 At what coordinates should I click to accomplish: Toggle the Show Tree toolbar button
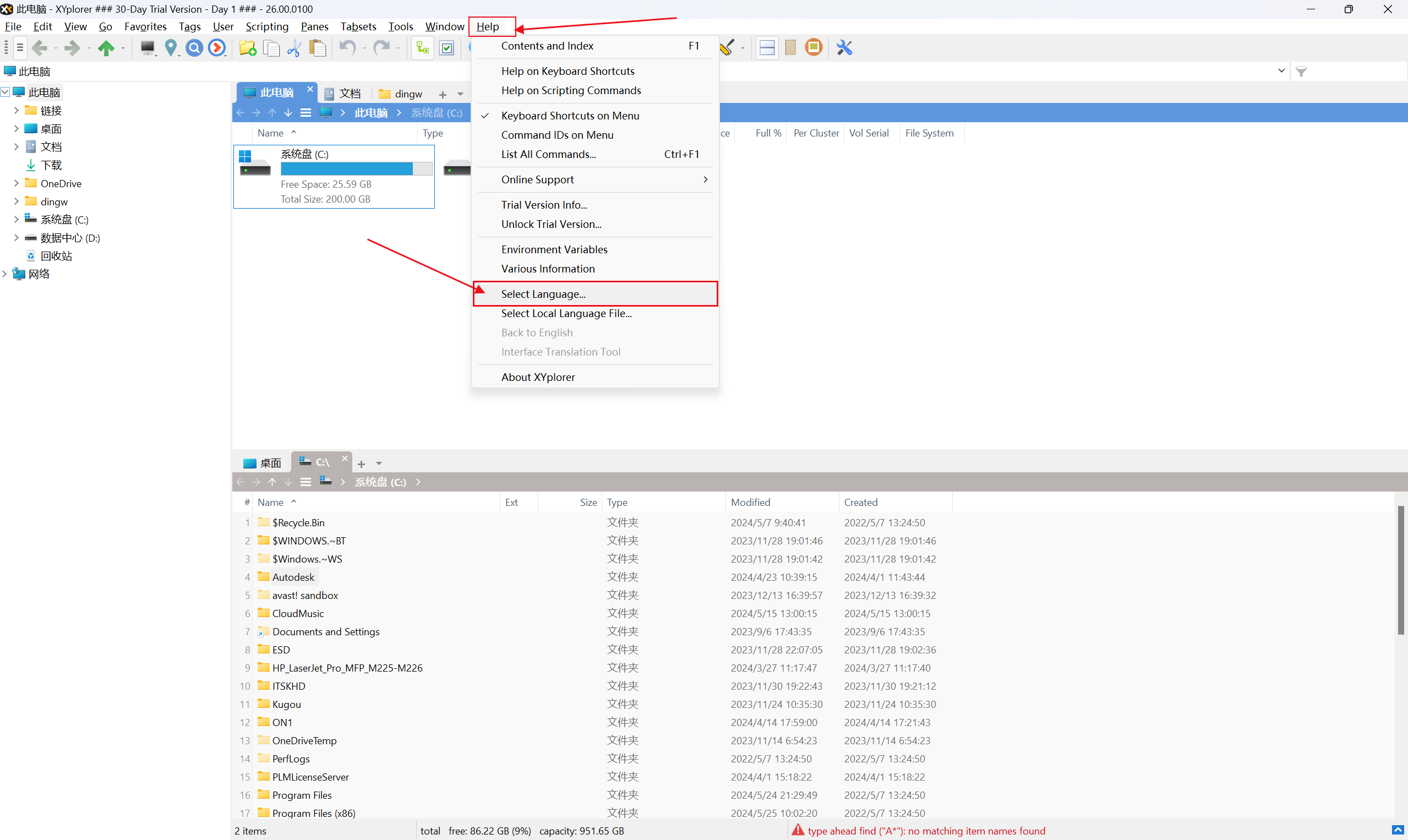(x=422, y=48)
